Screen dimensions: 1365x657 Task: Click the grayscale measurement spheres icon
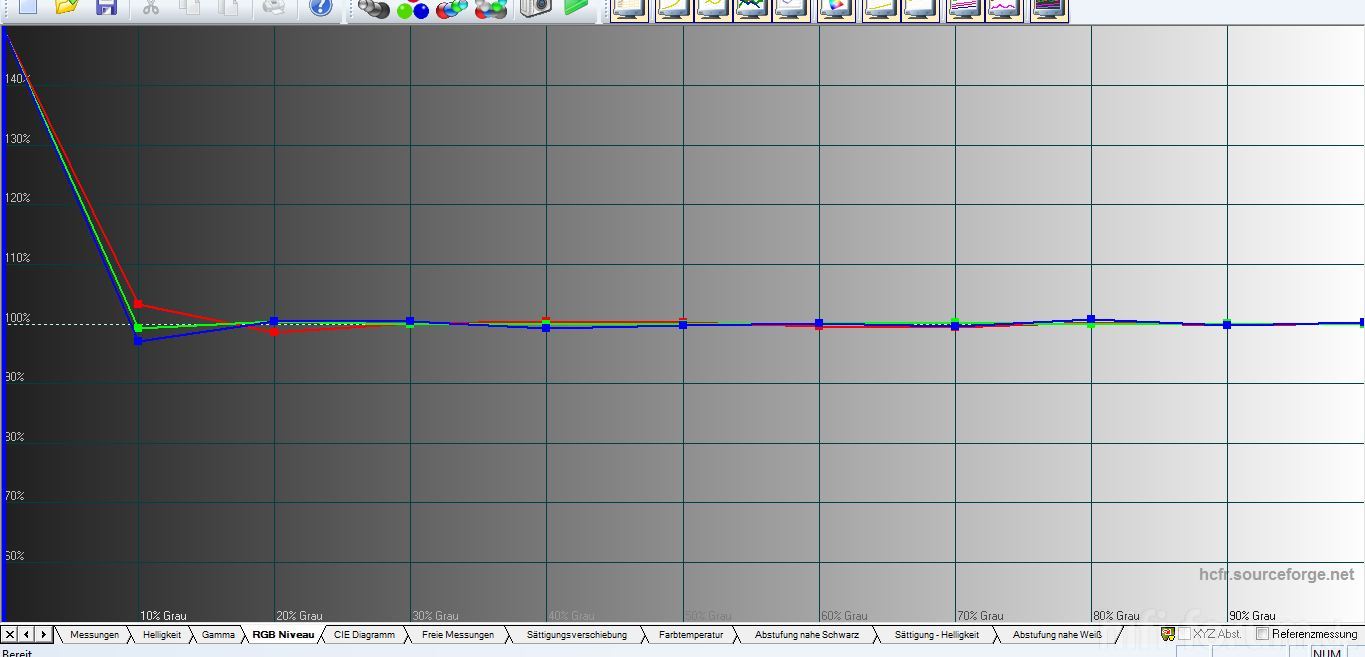[373, 9]
